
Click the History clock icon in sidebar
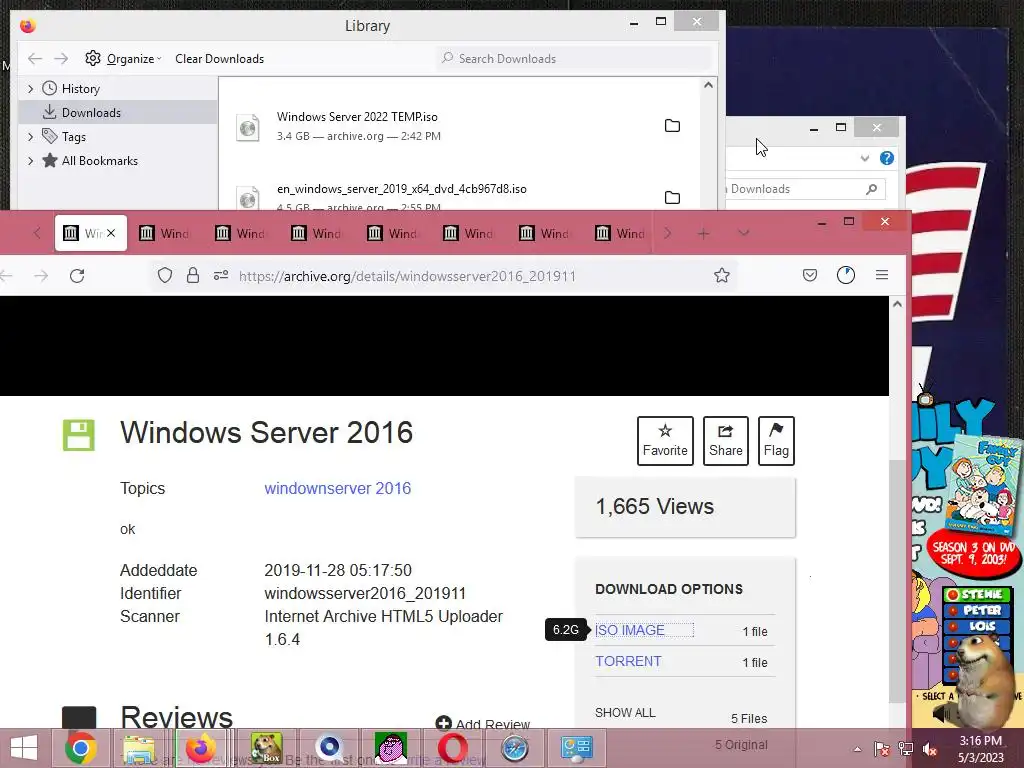[50, 88]
